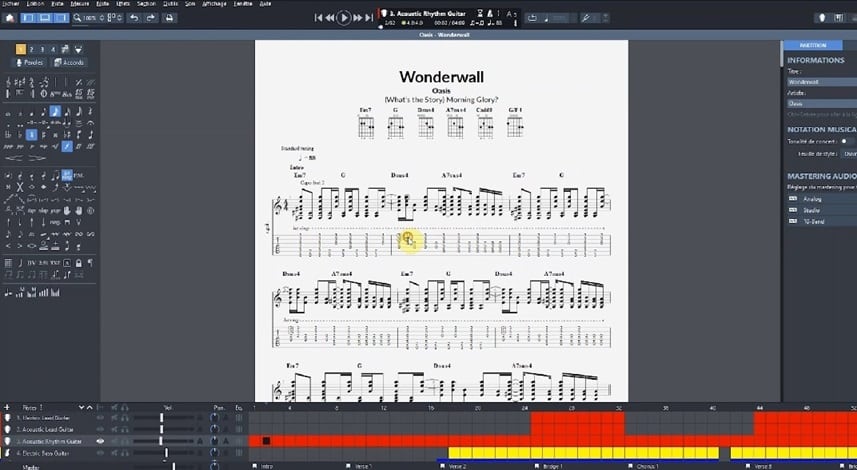Enable the loop playback icon
Image resolution: width=857 pixels, height=470 pixels.
point(532,18)
